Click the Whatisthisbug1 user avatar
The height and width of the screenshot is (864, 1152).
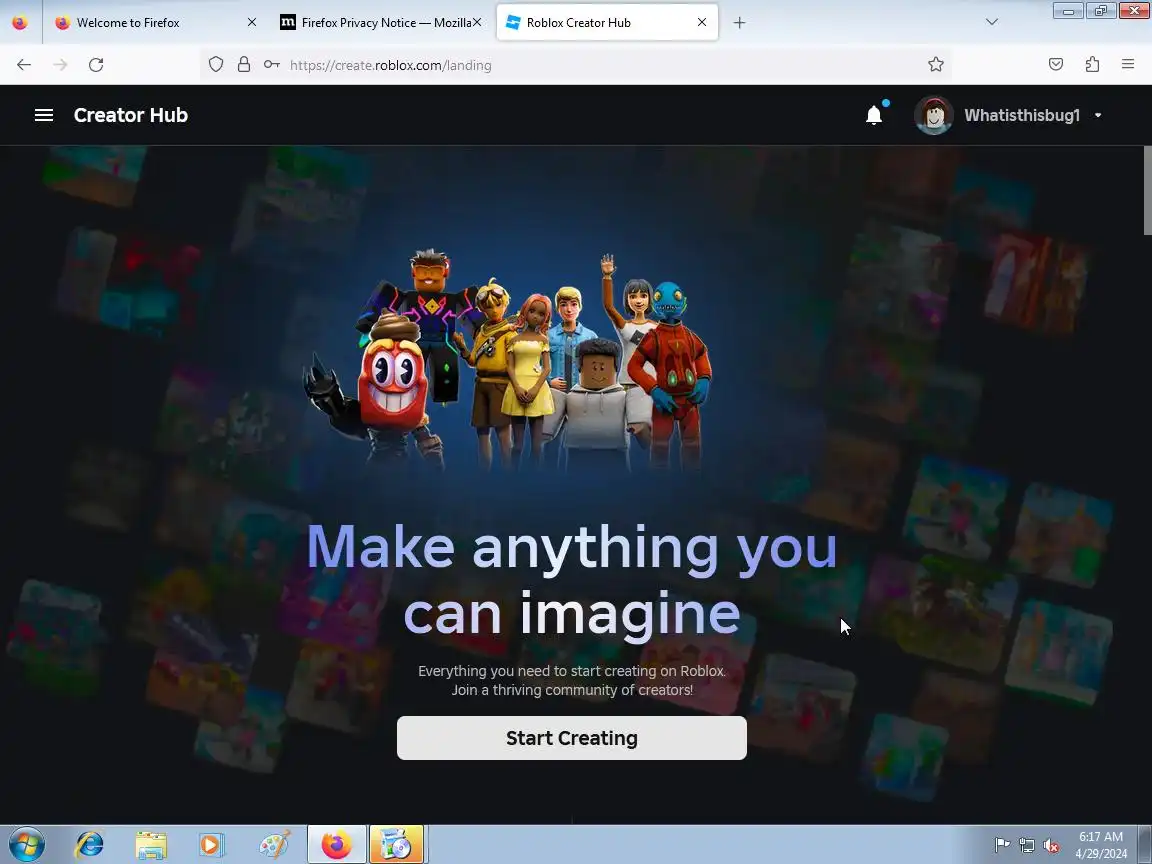point(934,115)
